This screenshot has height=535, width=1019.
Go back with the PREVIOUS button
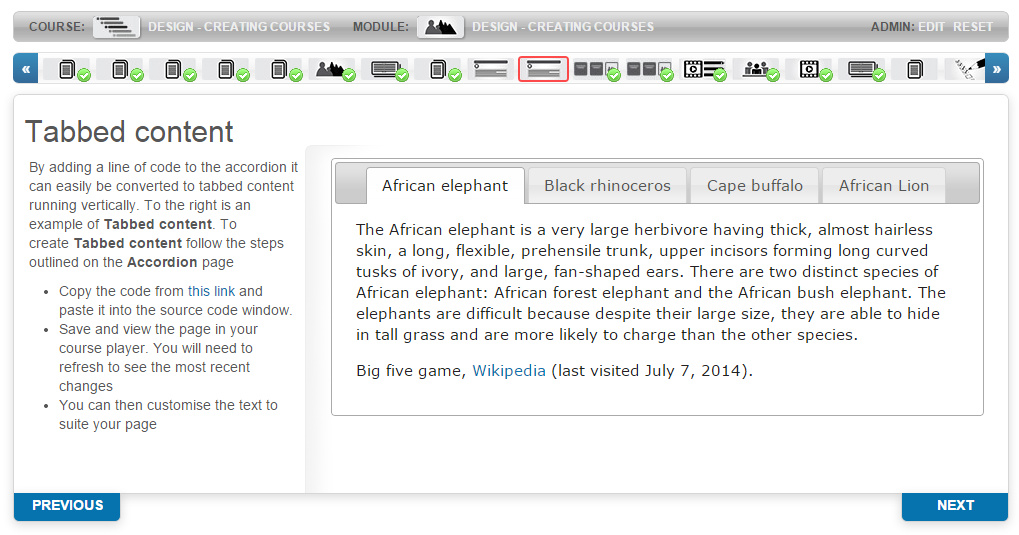(x=67, y=506)
